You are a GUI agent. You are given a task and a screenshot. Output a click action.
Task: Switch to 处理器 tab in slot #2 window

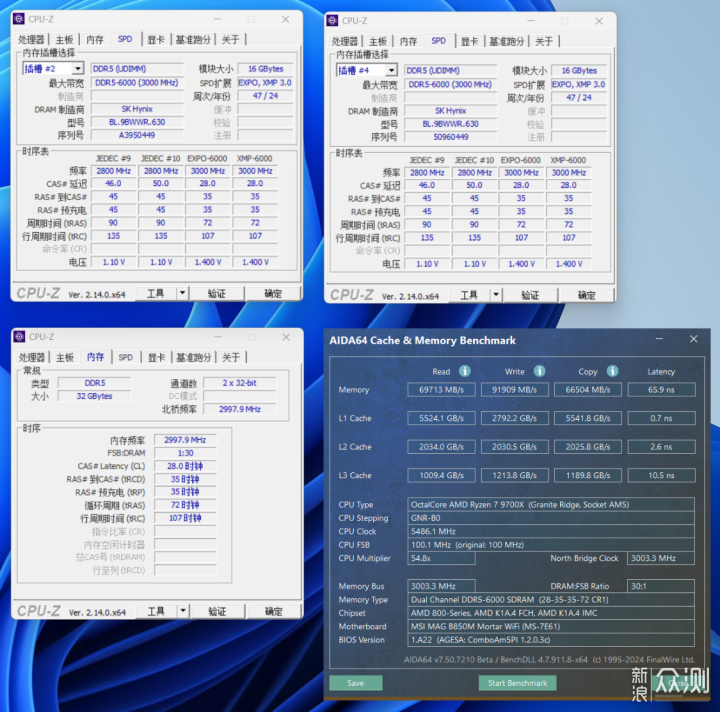(x=31, y=40)
